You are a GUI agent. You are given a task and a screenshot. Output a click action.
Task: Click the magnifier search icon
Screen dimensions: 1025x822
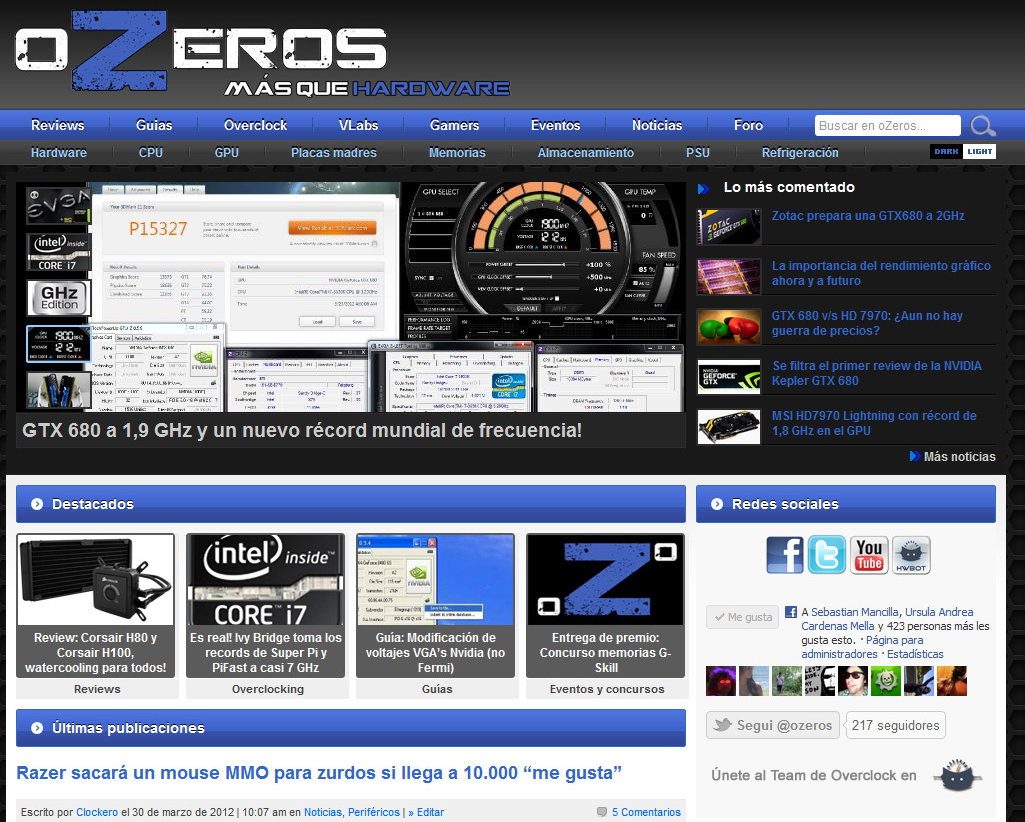click(983, 126)
